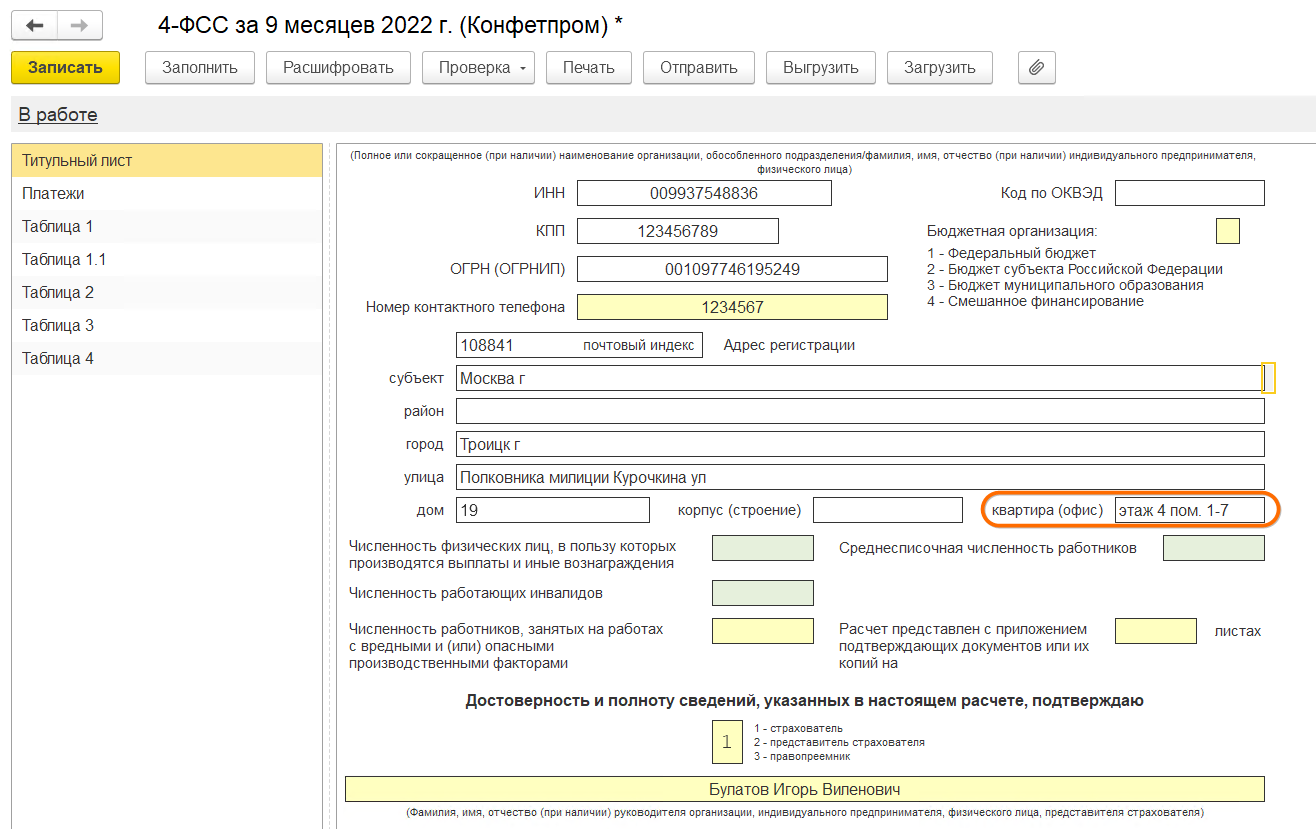
Task: Select the Титульный лист section
Action: [x=166, y=161]
